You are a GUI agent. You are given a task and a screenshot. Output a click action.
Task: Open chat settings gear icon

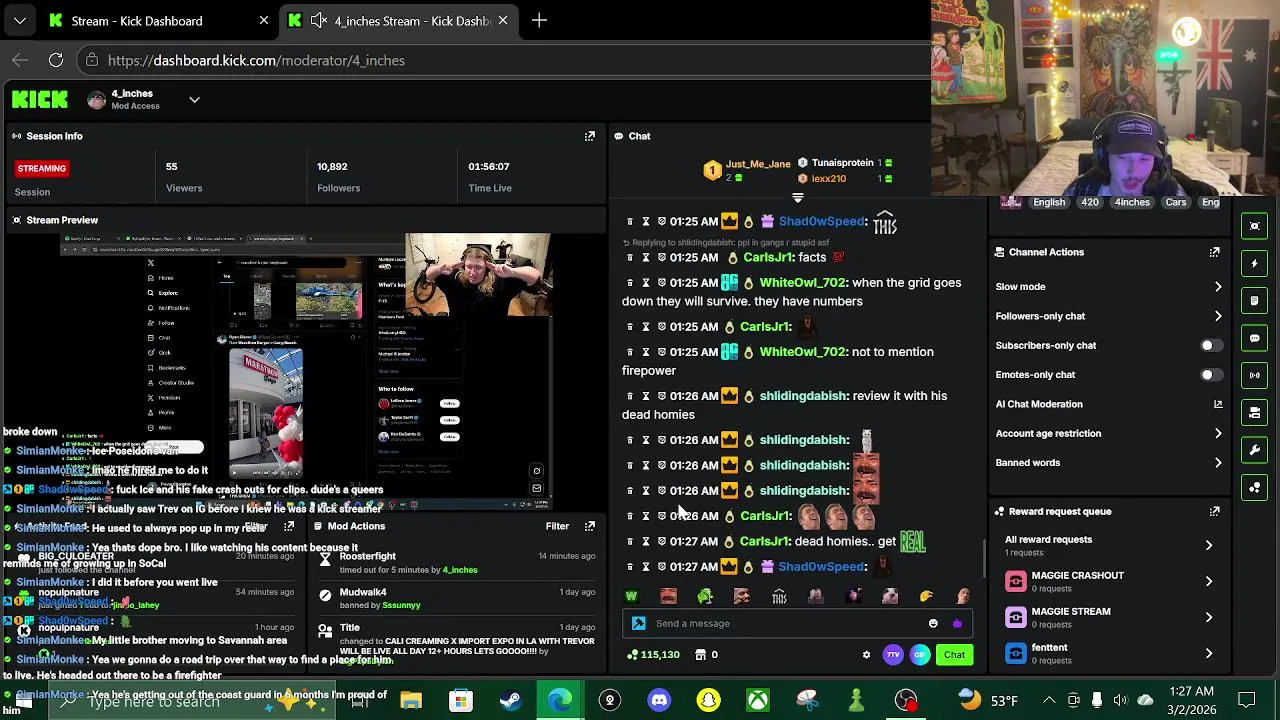866,655
